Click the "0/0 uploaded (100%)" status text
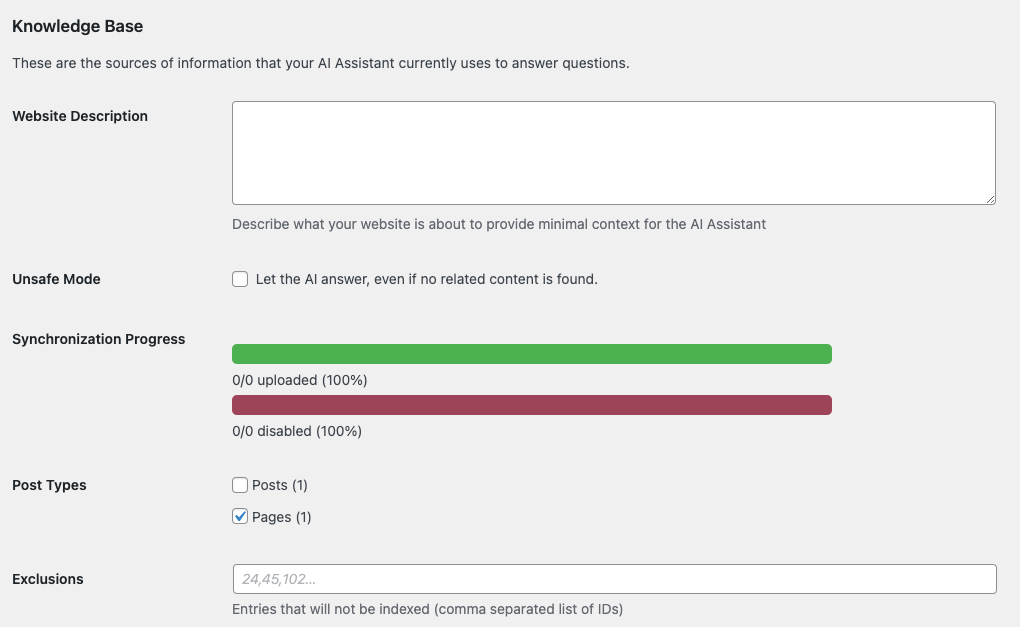The height and width of the screenshot is (627, 1020). (x=300, y=380)
